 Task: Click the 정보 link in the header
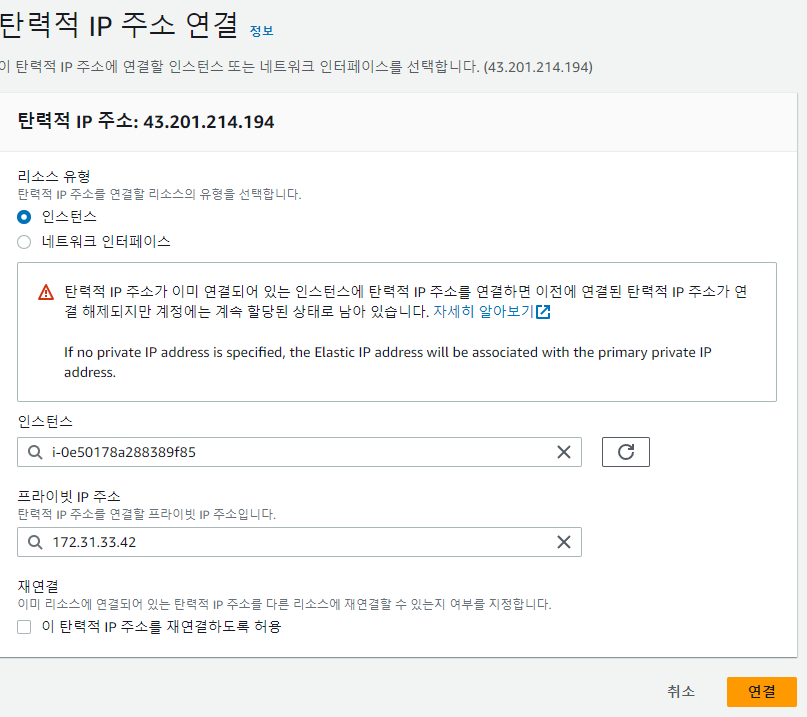coord(260,31)
